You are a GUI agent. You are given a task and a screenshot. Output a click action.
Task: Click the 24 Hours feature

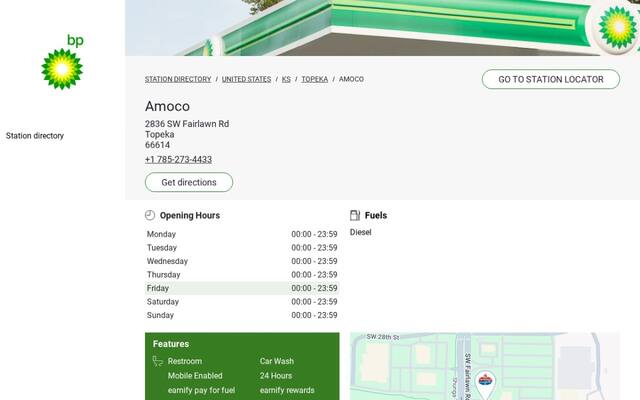276,376
